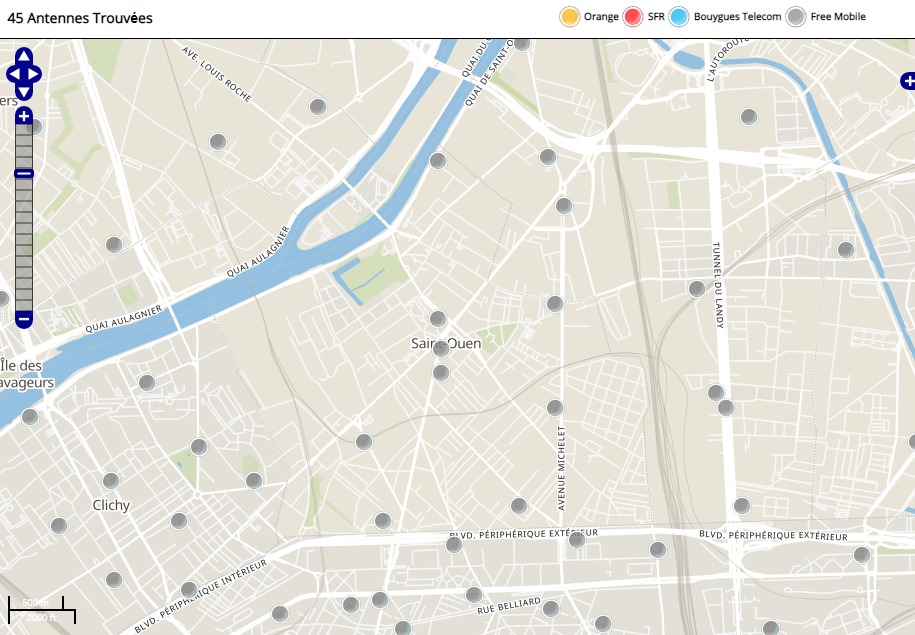Viewport: 915px width, 635px height.
Task: Pan the map up with arrow
Action: (x=24, y=57)
